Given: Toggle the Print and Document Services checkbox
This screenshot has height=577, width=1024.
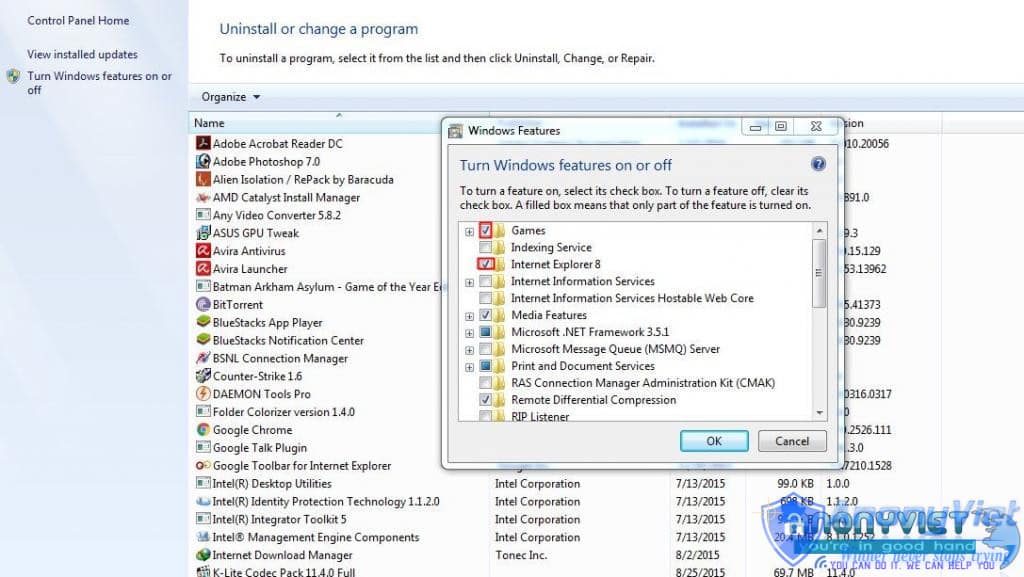Looking at the screenshot, I should 485,366.
